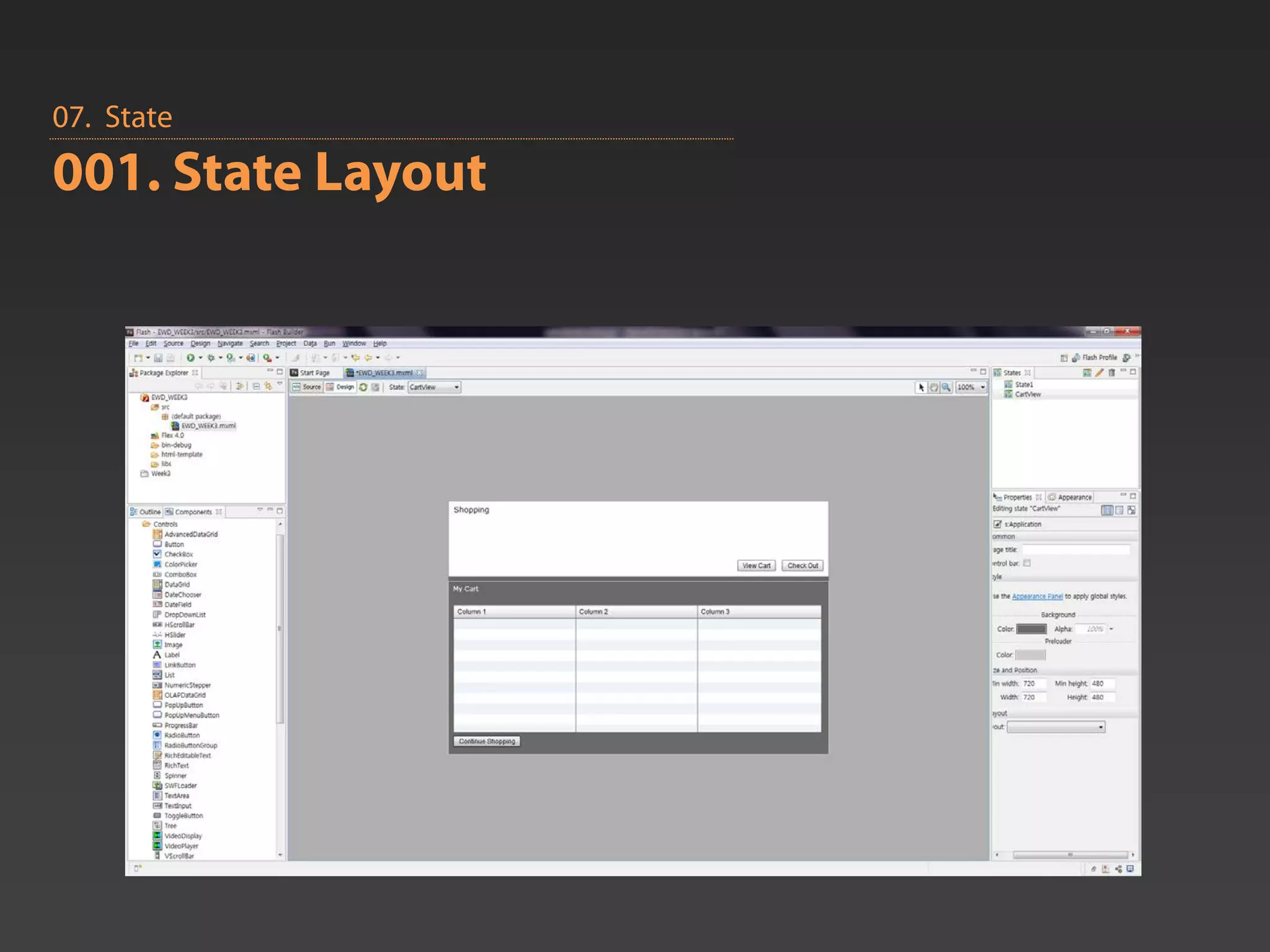
Task: Switch editor to Design mode
Action: tap(340, 387)
